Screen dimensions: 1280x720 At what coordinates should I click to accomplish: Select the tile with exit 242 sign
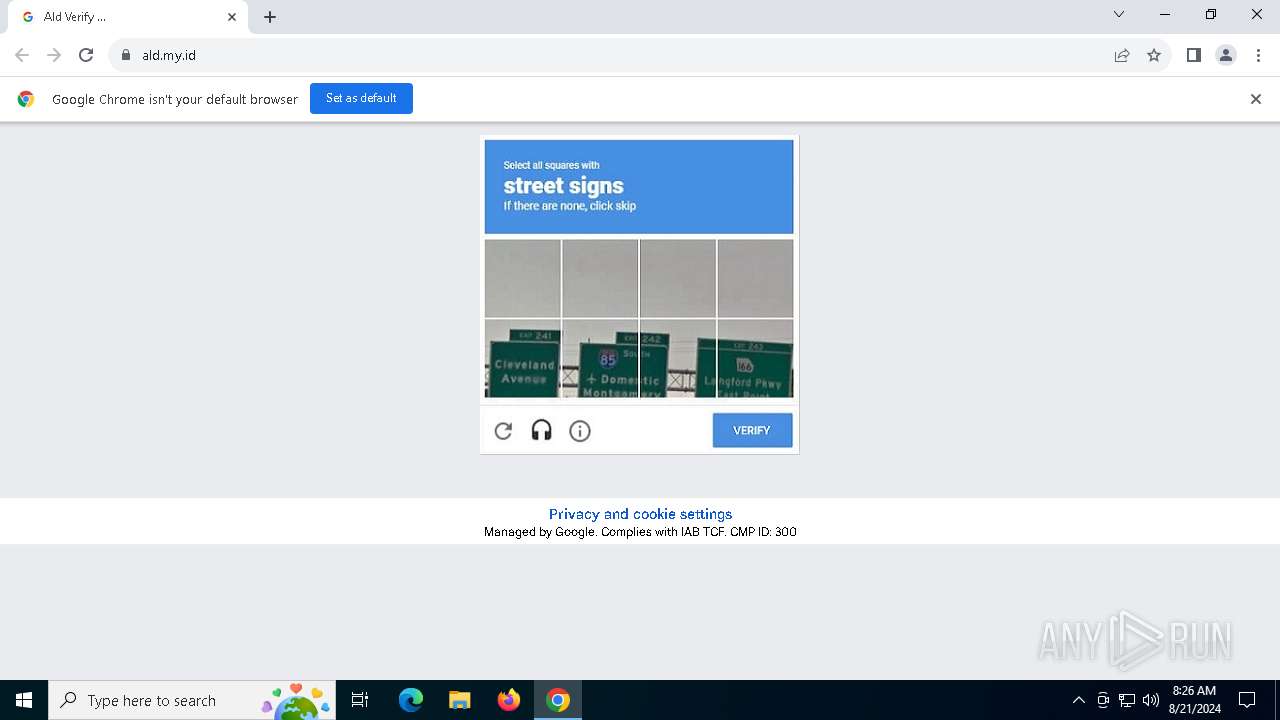coord(677,358)
